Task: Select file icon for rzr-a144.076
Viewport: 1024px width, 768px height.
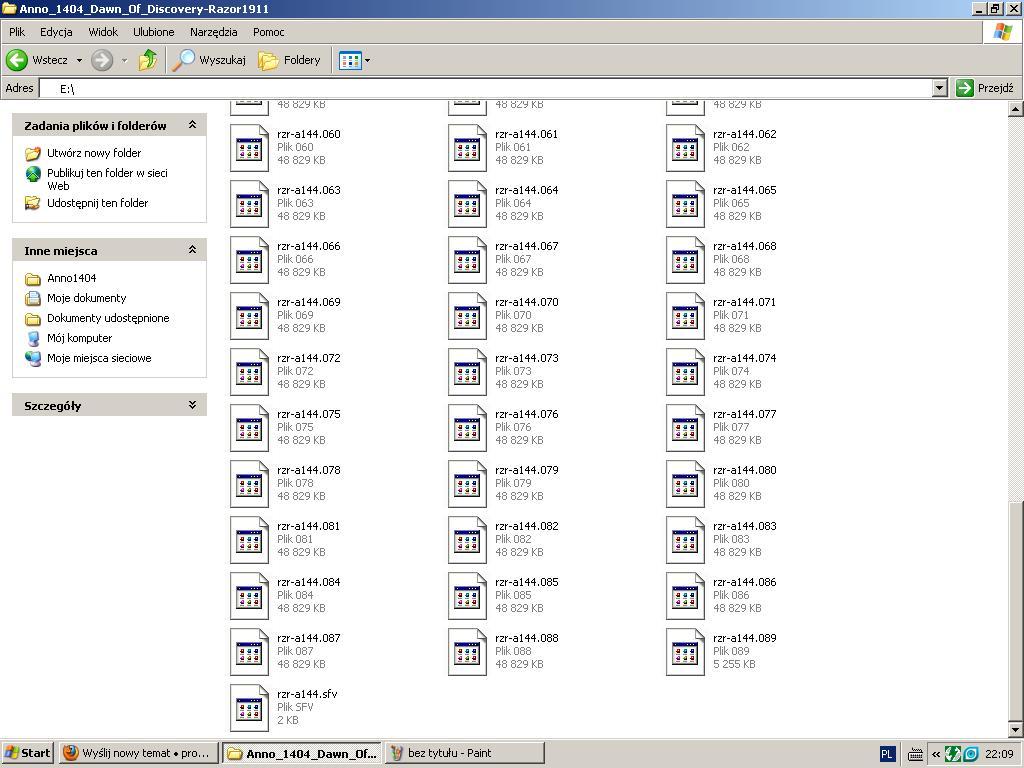Action: click(x=468, y=428)
